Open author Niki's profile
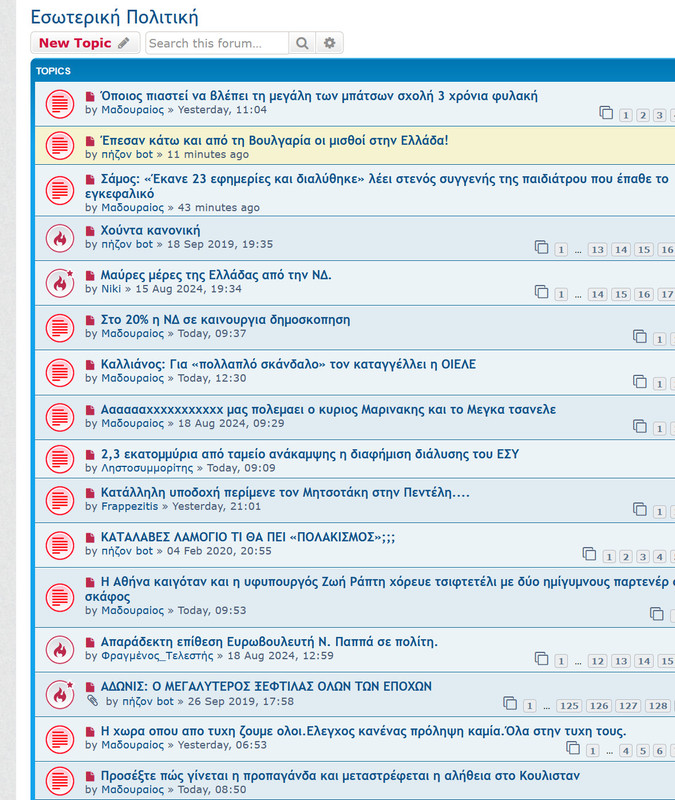The image size is (675, 800). 111,289
